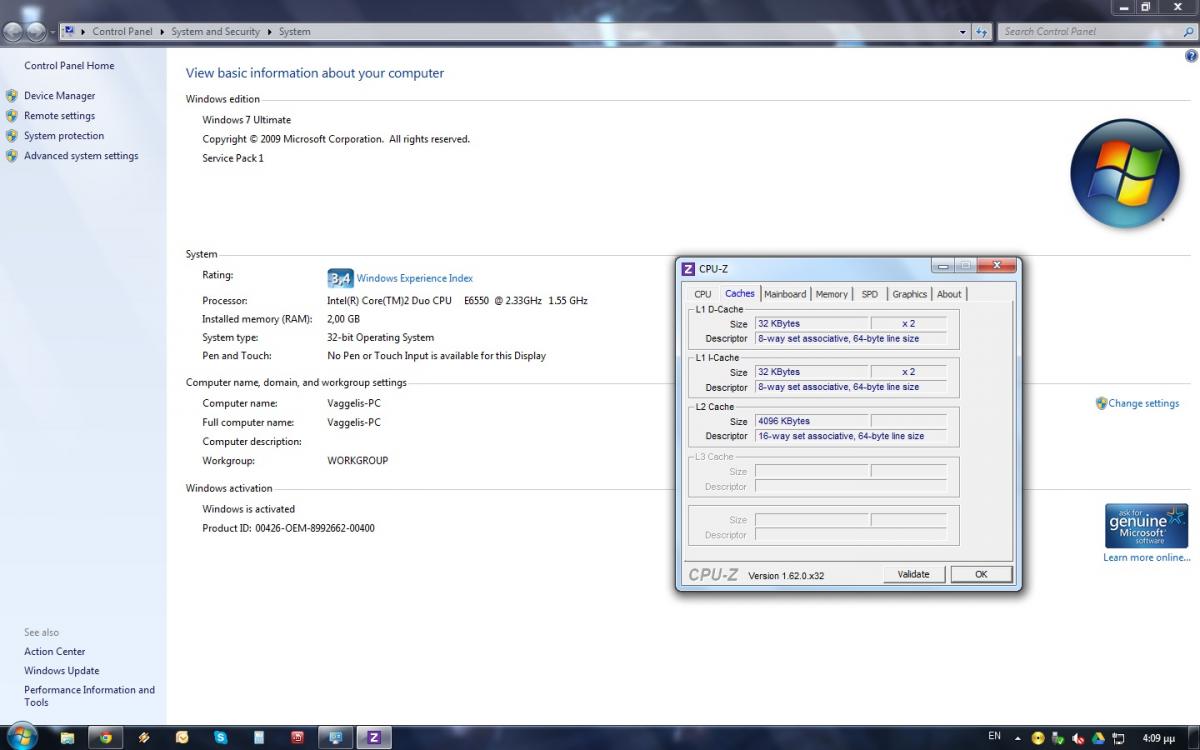Switch to Mainboard tab in CPU-Z

(x=785, y=294)
